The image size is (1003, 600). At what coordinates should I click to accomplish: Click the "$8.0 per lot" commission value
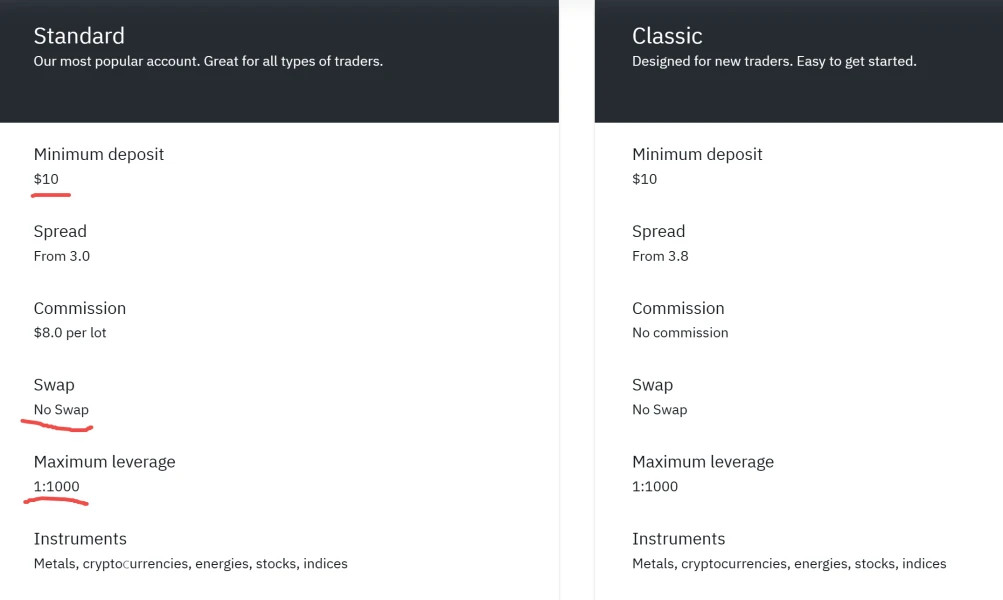point(70,333)
